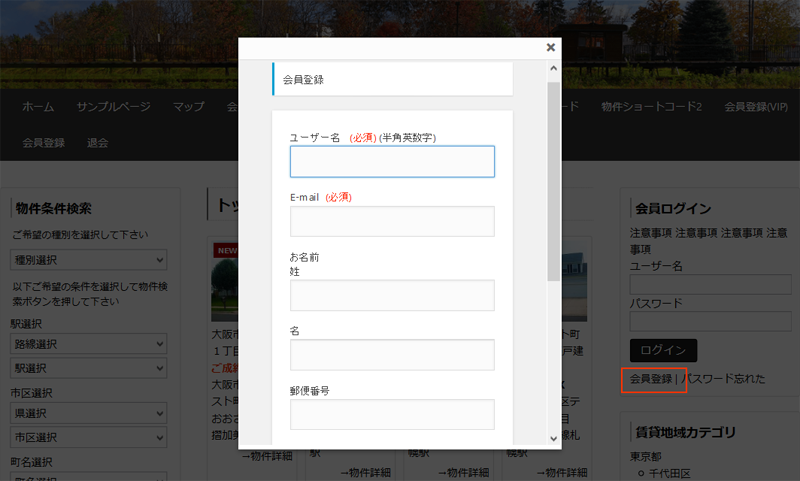Open the 駅選択 dropdown
800x481 pixels.
pos(89,369)
